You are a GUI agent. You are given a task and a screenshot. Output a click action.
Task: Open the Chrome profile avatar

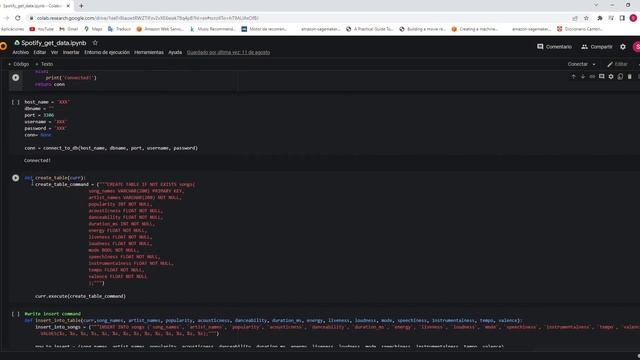pos(633,18)
